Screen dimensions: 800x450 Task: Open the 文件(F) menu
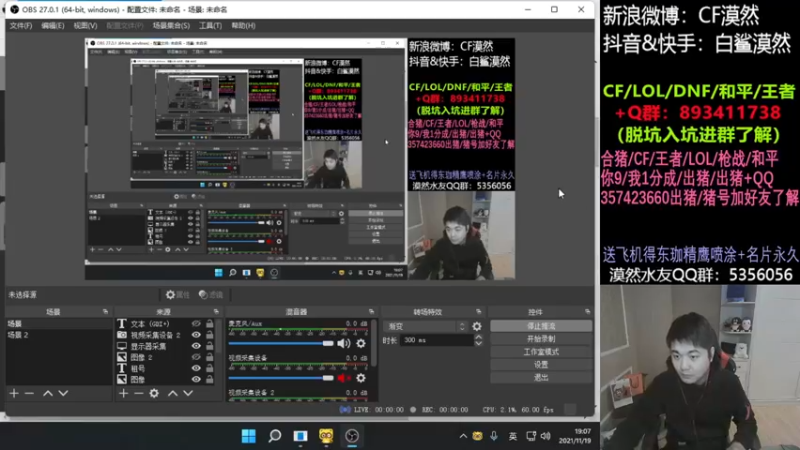[20, 26]
